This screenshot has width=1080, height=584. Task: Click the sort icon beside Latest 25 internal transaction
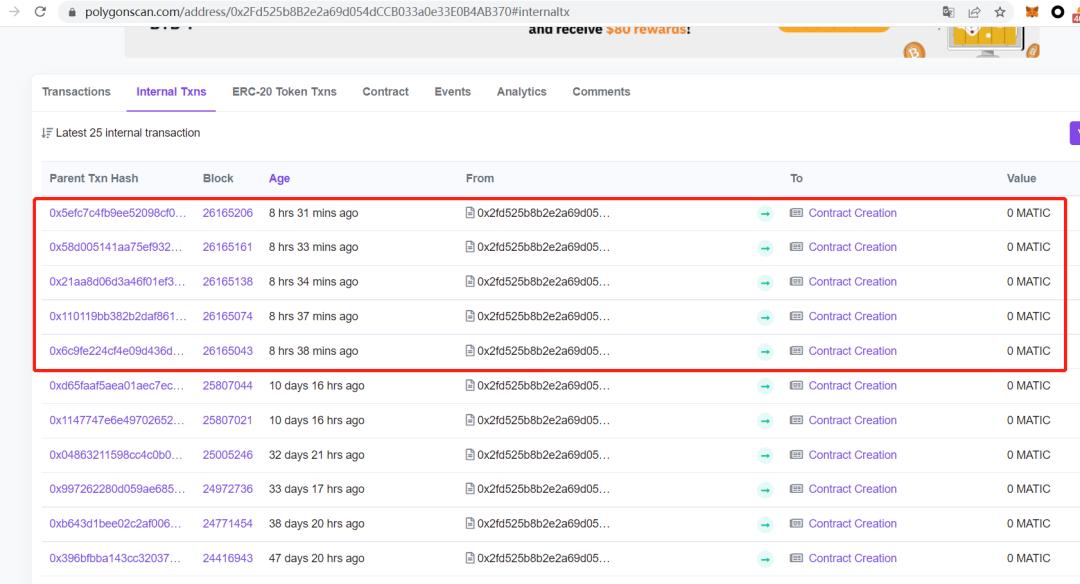click(47, 133)
